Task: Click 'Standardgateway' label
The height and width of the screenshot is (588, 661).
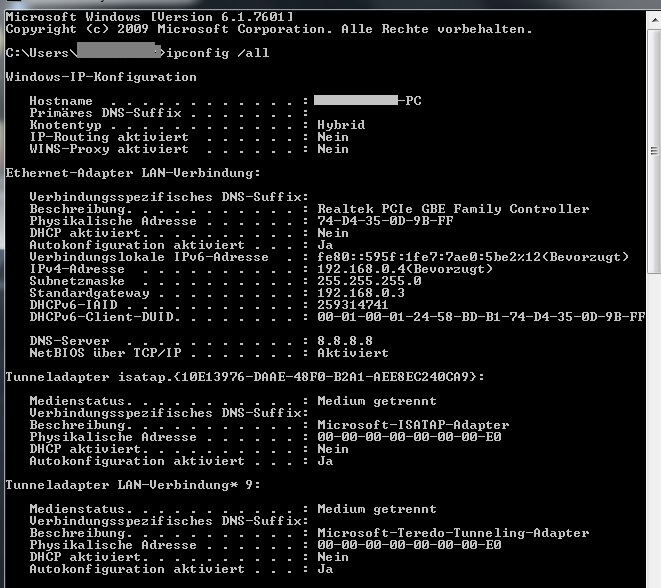Action: (x=89, y=293)
